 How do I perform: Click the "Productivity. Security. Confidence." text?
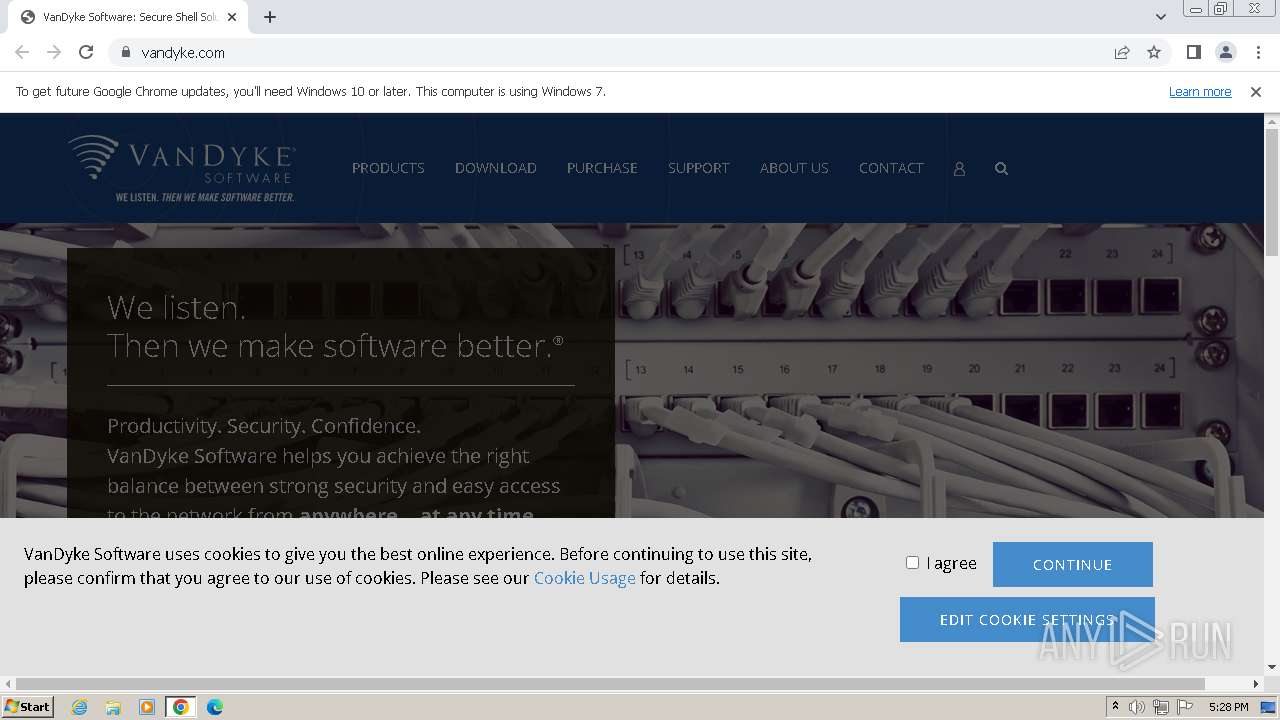[264, 426]
